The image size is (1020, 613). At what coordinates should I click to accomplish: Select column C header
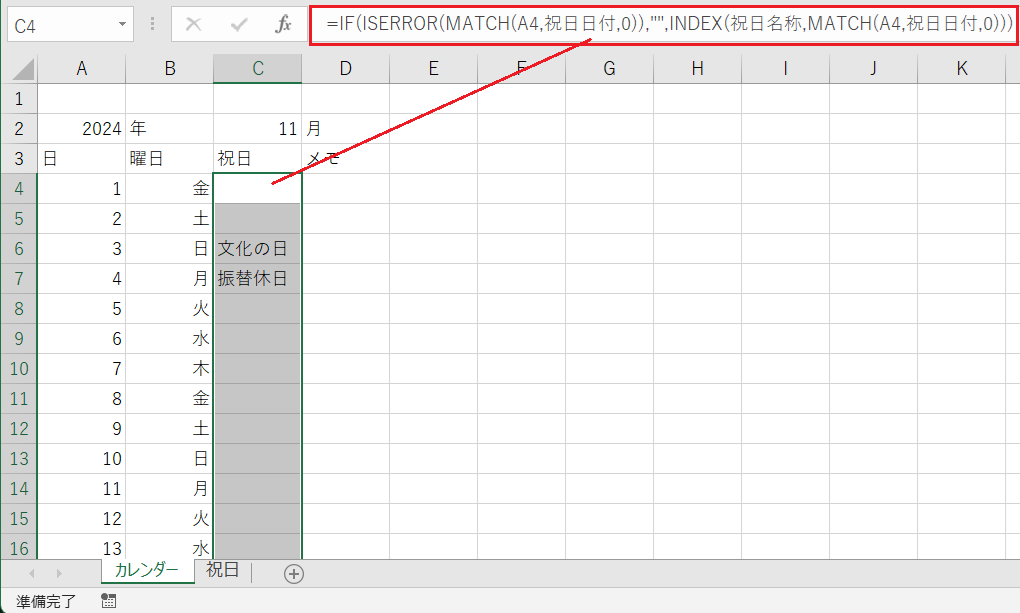tap(257, 68)
